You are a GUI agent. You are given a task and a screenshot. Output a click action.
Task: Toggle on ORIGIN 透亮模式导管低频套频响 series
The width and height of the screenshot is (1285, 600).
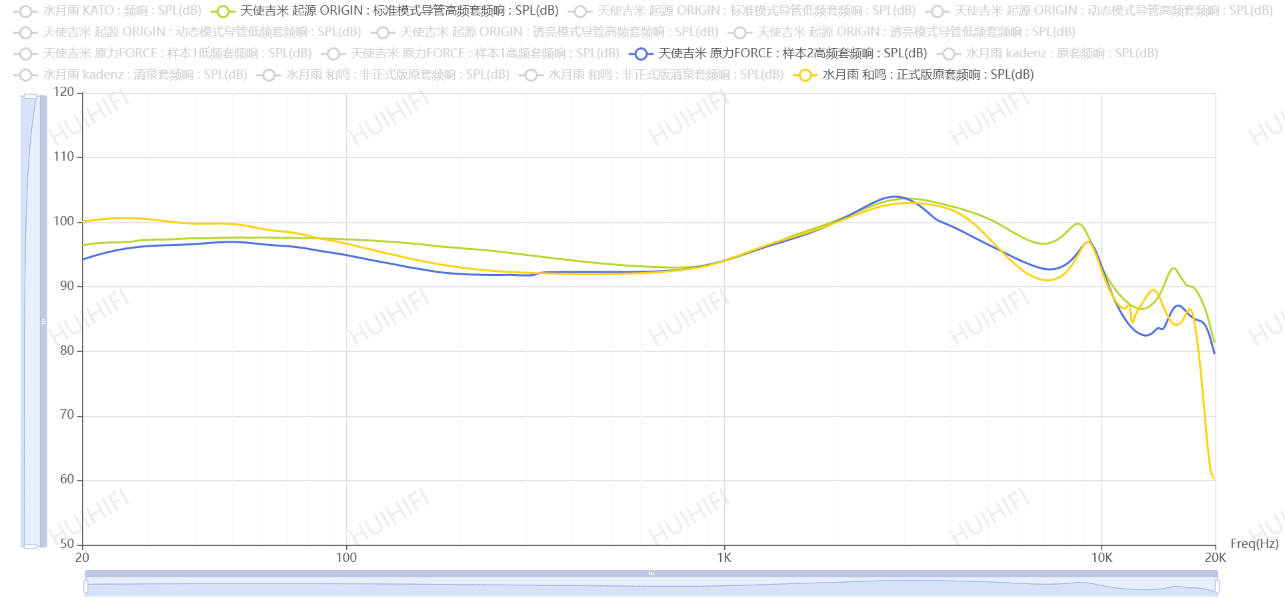pos(742,32)
